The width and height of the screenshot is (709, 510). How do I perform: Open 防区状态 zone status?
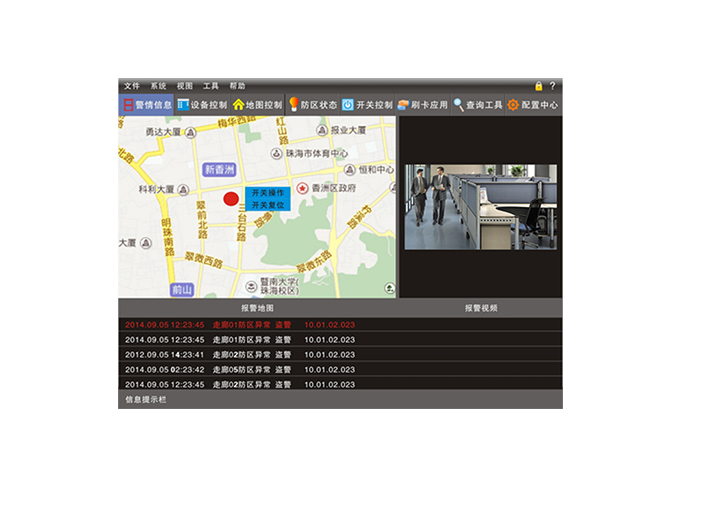[312, 104]
